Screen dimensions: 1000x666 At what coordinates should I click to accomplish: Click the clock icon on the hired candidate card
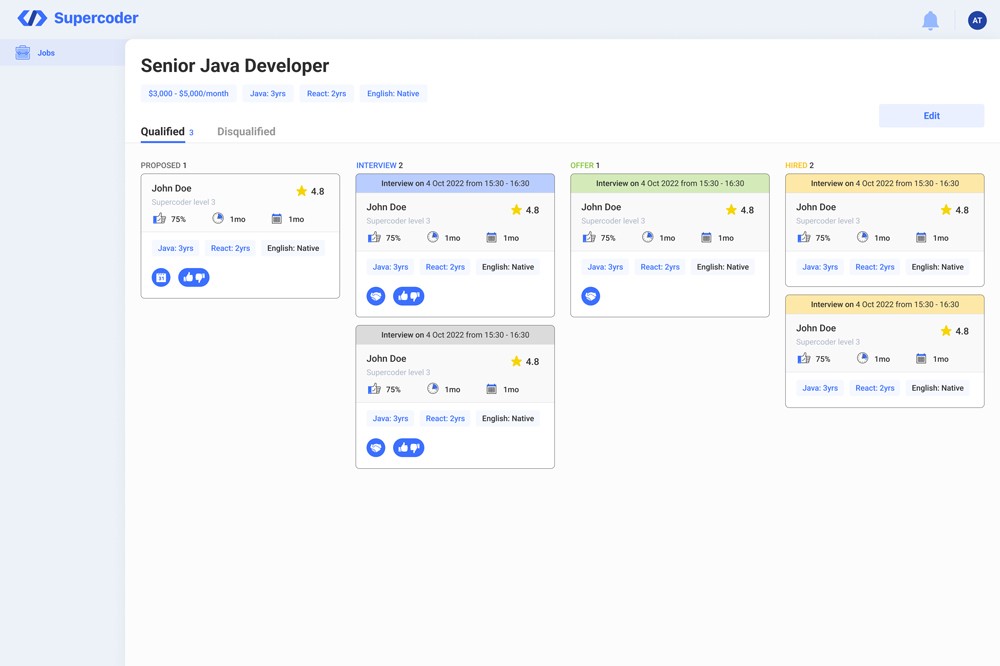click(x=862, y=237)
